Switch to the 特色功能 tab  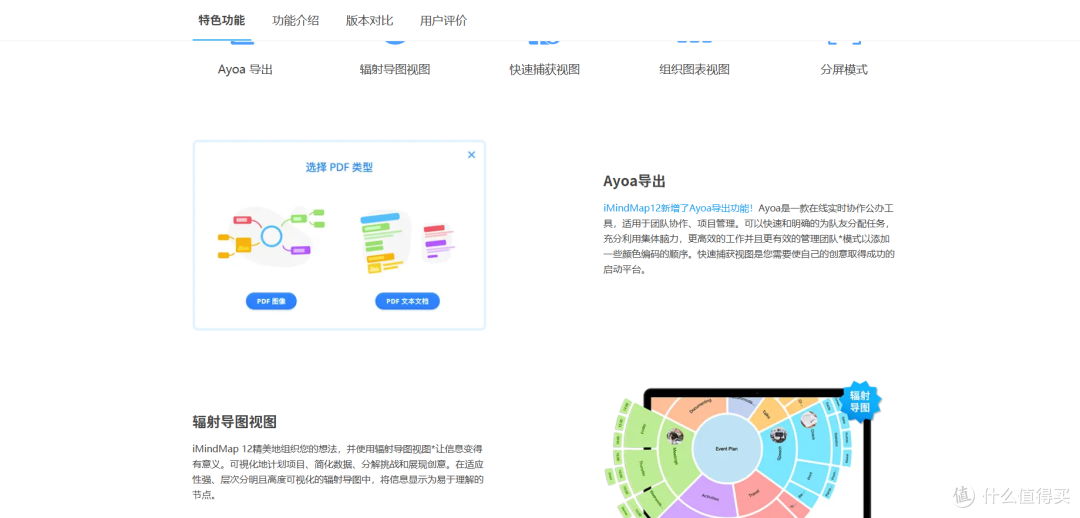[221, 21]
